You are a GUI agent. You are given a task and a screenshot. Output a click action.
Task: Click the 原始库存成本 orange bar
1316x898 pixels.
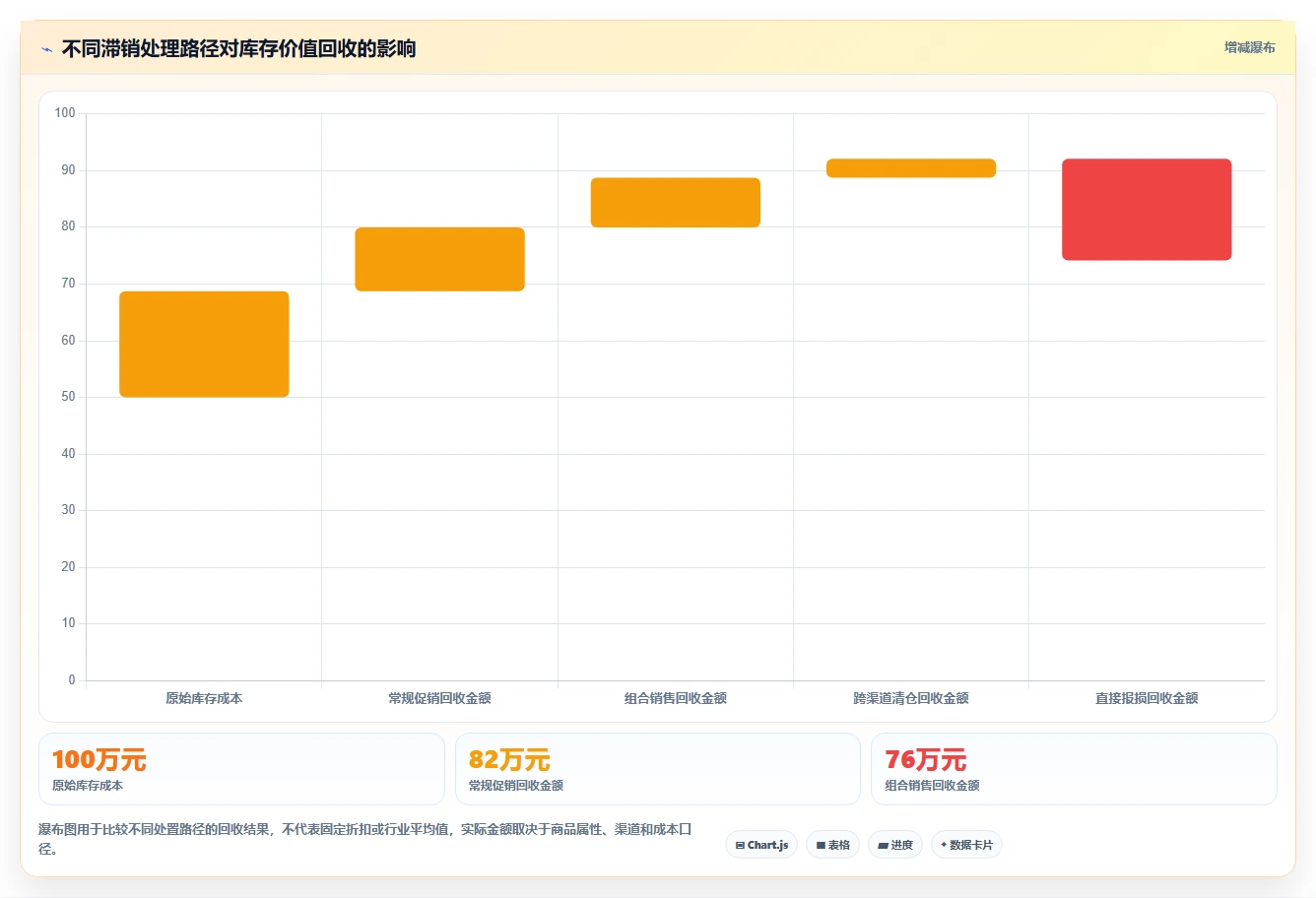tap(204, 345)
